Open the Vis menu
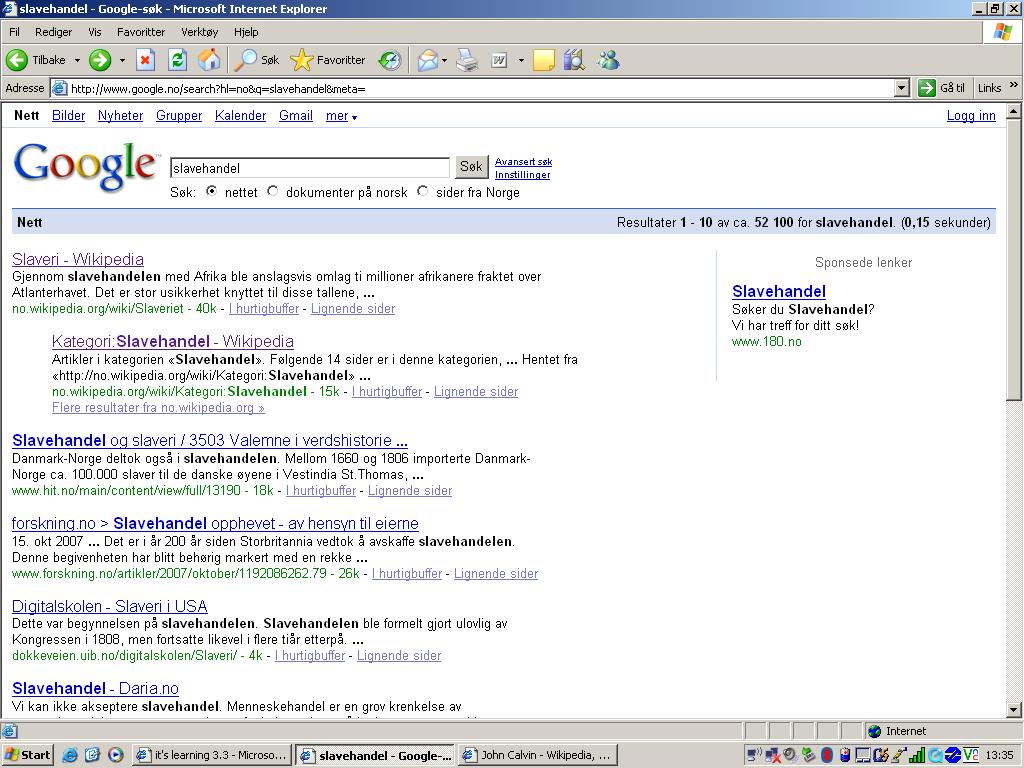Viewport: 1024px width, 768px height. [x=95, y=32]
